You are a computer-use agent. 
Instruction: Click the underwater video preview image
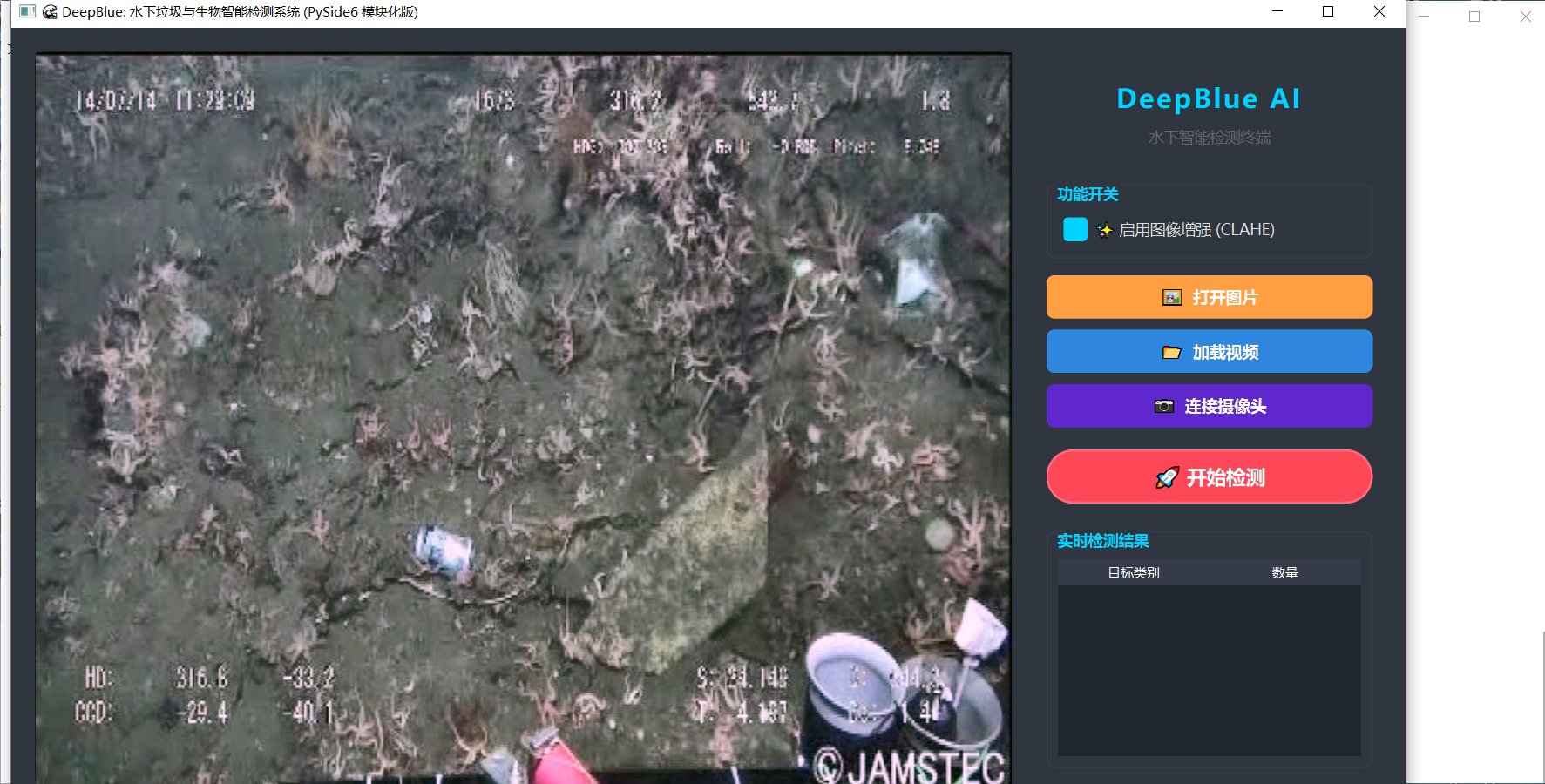(x=523, y=418)
